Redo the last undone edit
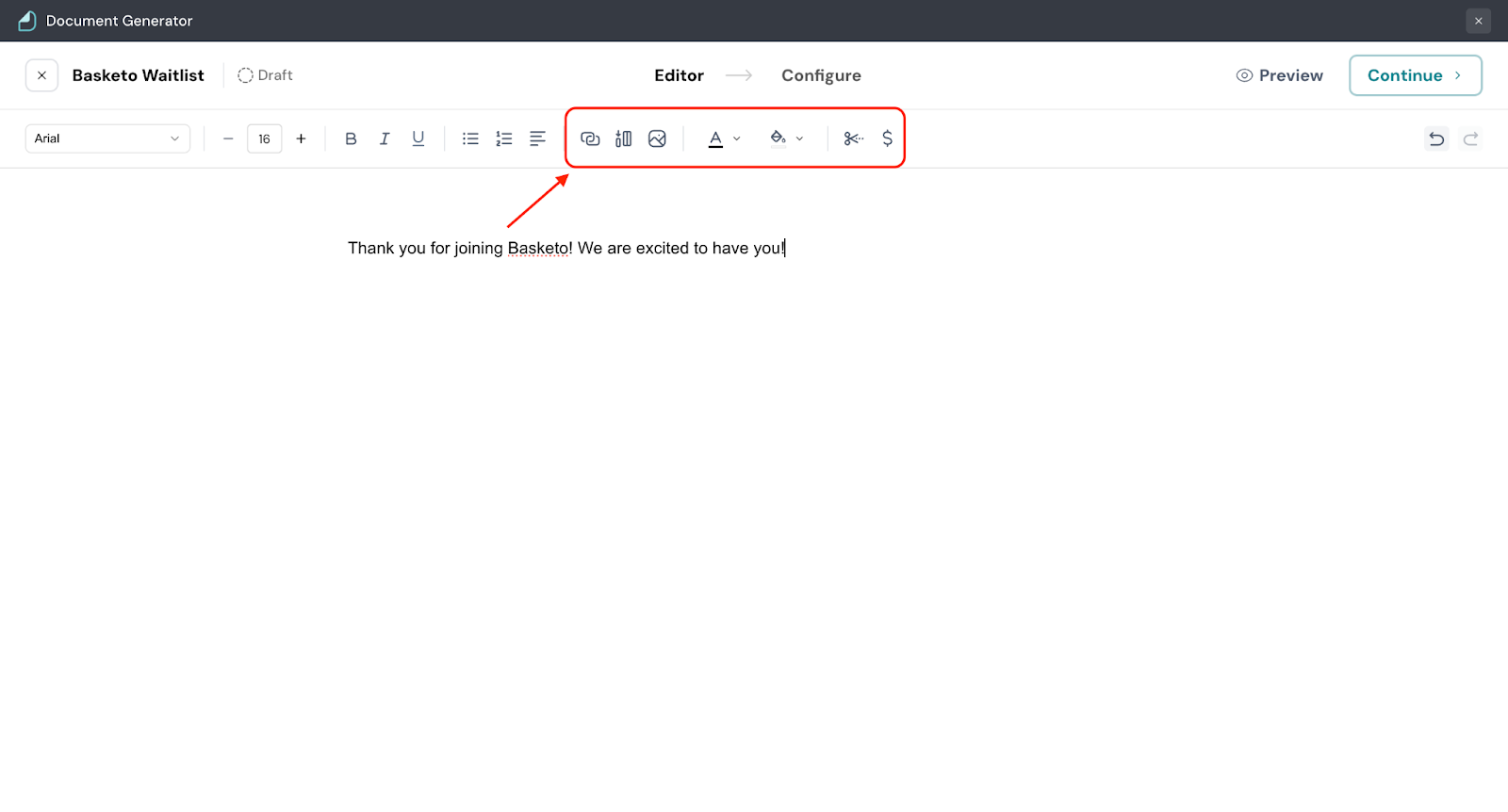This screenshot has width=1508, height=812. 1470,138
